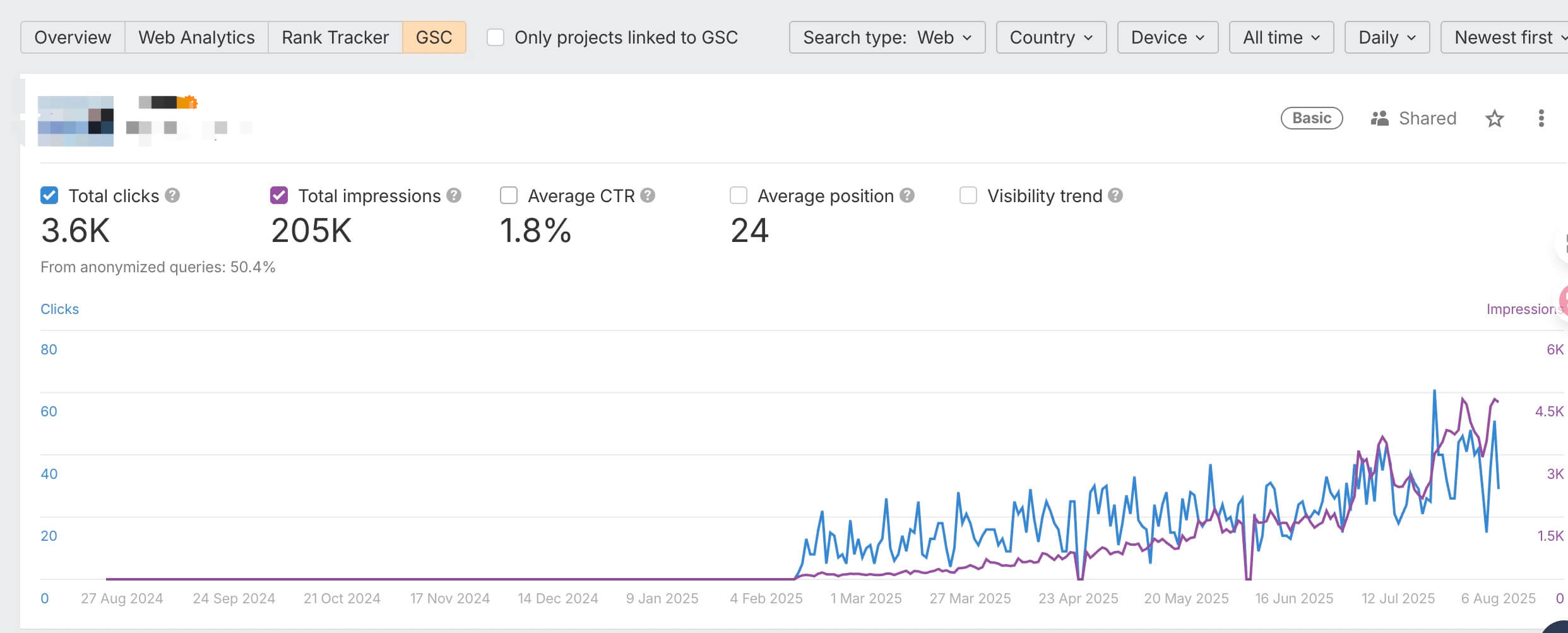Tick Only projects linked to GSC
This screenshot has width=1568, height=633.
pyautogui.click(x=496, y=38)
